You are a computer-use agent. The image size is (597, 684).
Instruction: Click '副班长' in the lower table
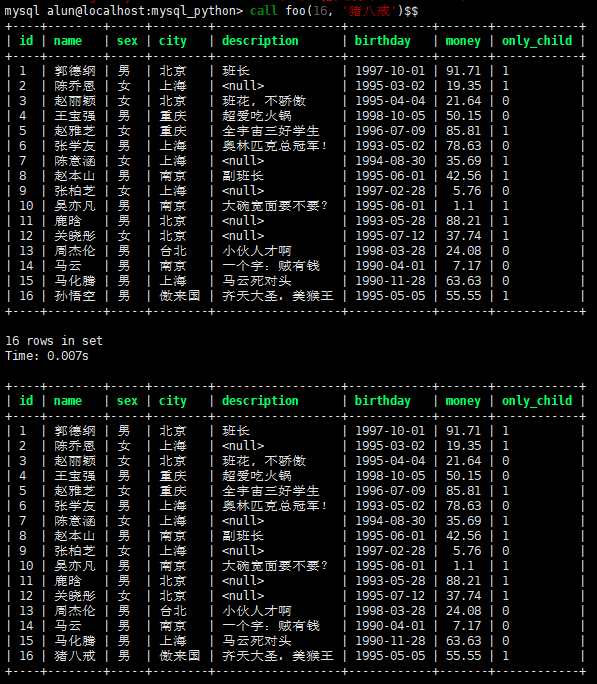pos(243,536)
